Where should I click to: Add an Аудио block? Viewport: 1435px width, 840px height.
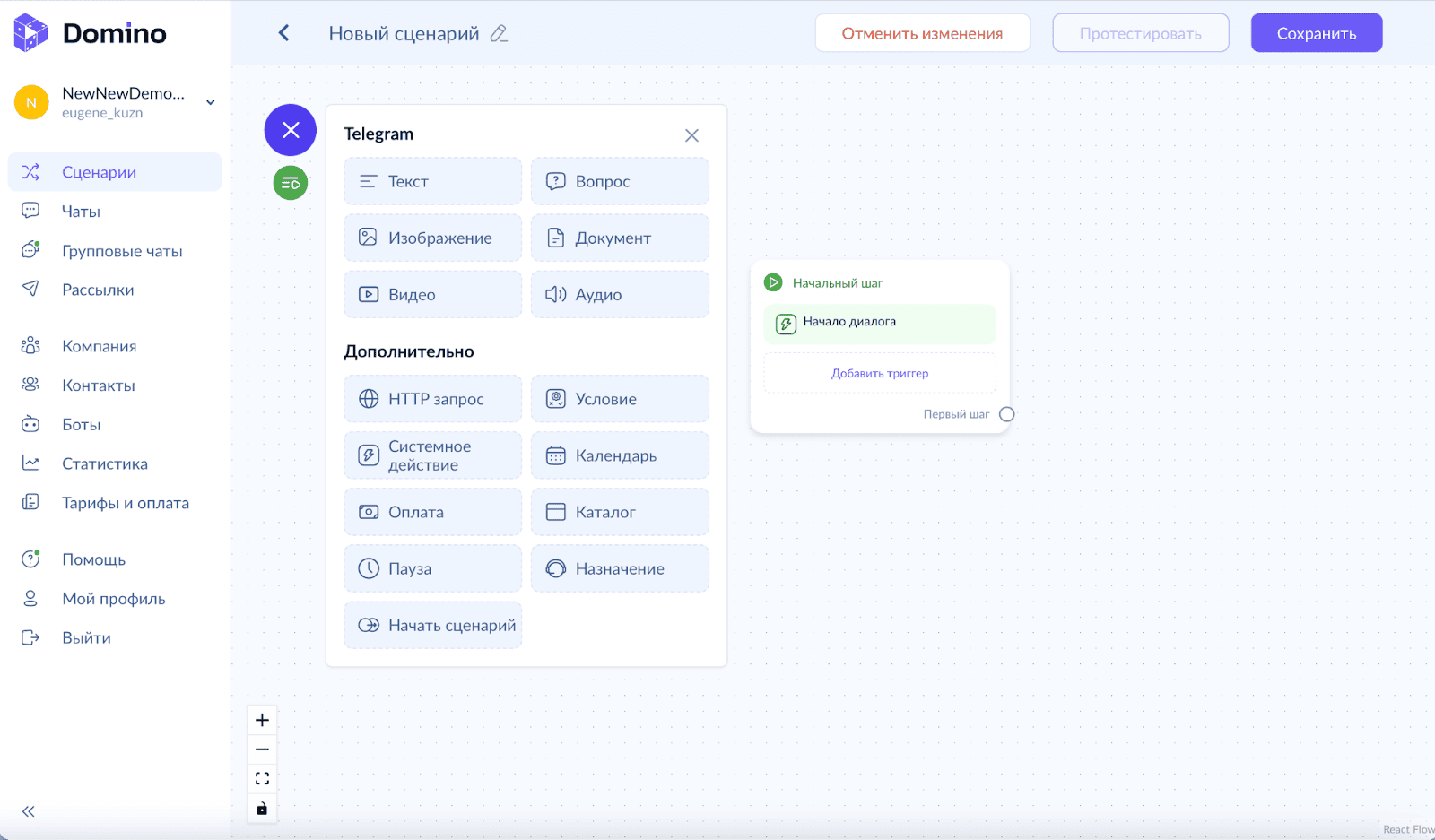coord(620,294)
